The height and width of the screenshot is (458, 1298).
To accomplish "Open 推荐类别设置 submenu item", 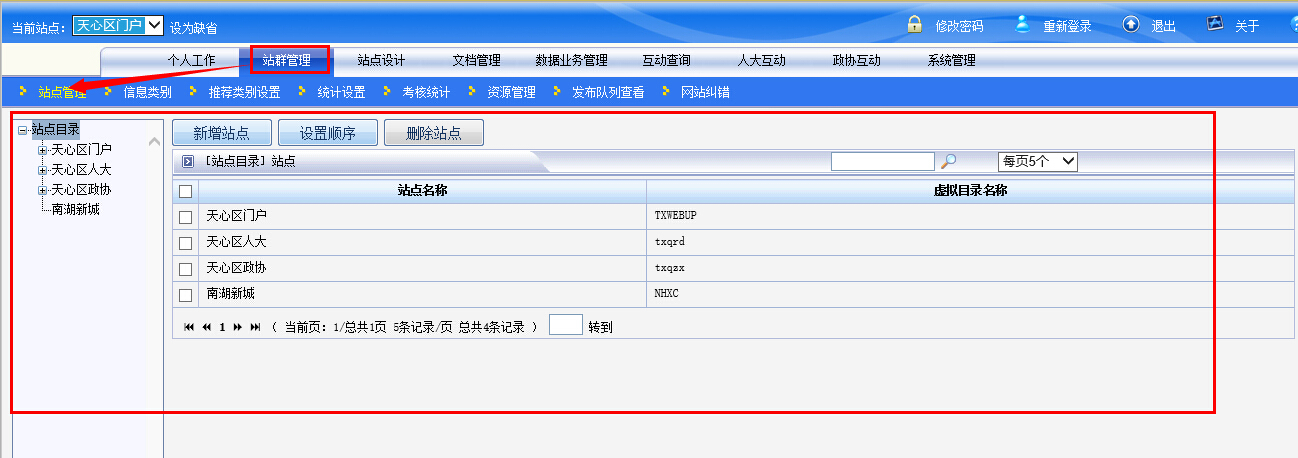I will point(244,92).
